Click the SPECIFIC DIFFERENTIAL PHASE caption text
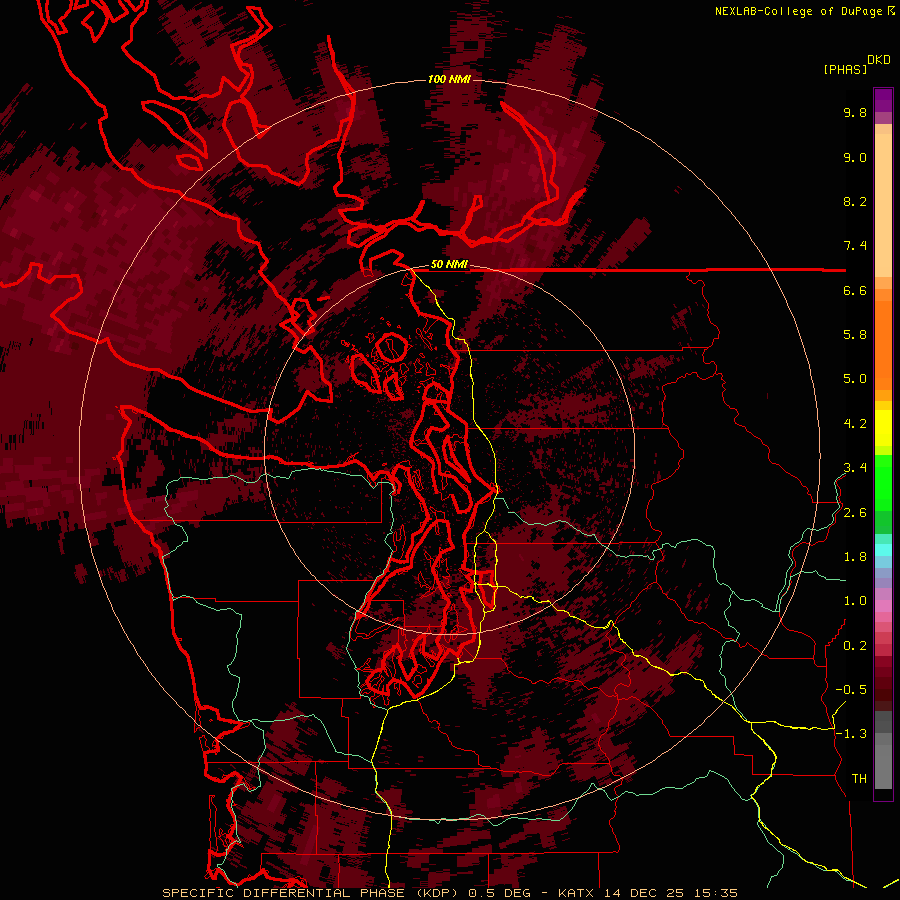The height and width of the screenshot is (900, 900). tap(285, 893)
